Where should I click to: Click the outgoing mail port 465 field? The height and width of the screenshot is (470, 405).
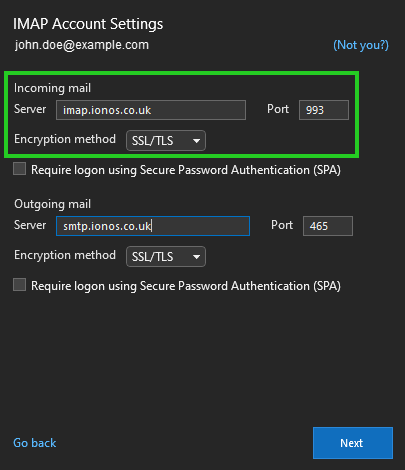[x=328, y=226]
